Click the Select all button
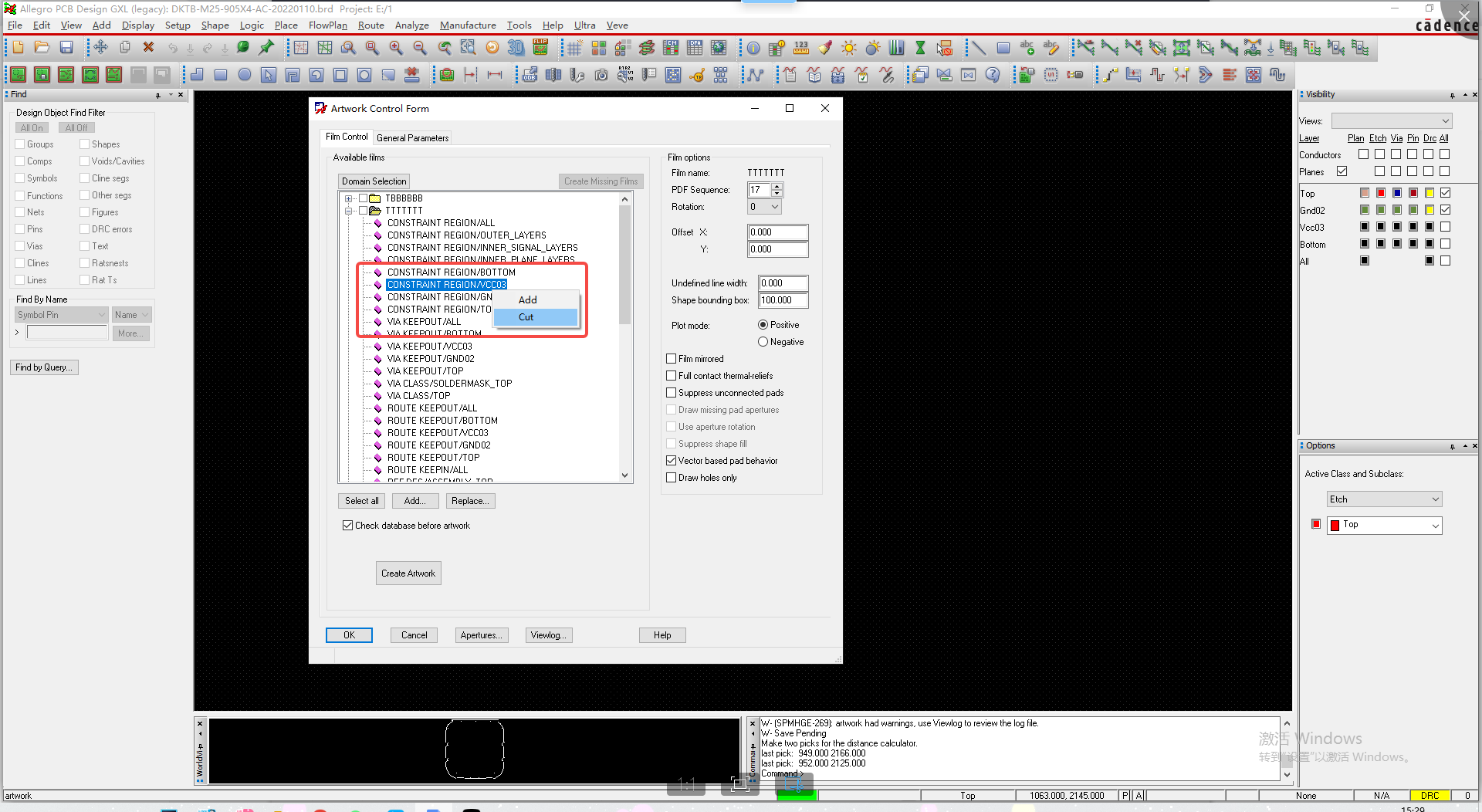Viewport: 1482px width, 812px height. coord(362,501)
